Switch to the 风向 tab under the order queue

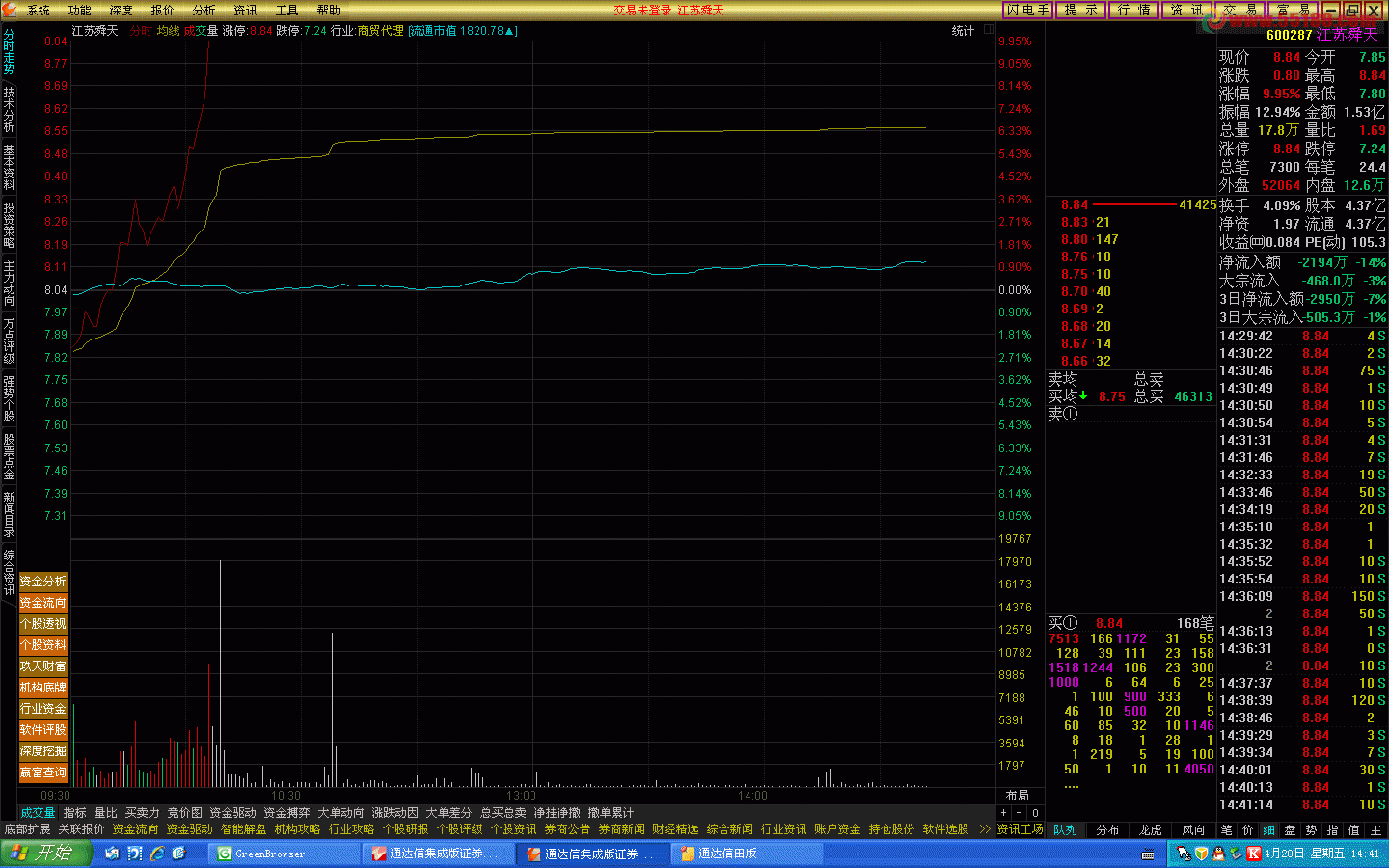coord(1193,829)
